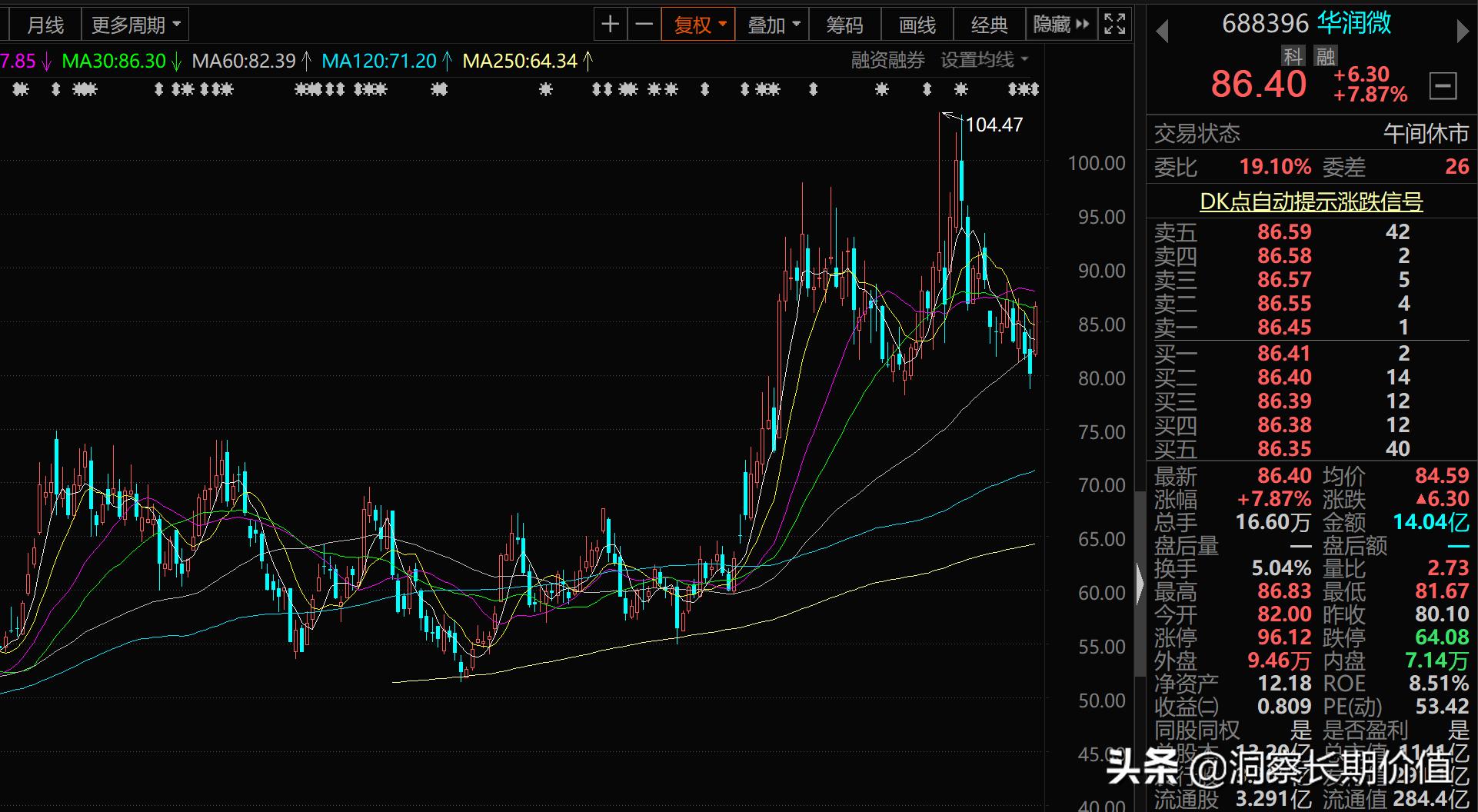Click the zoom in (+) chart icon
The width and height of the screenshot is (1478, 812).
point(610,24)
